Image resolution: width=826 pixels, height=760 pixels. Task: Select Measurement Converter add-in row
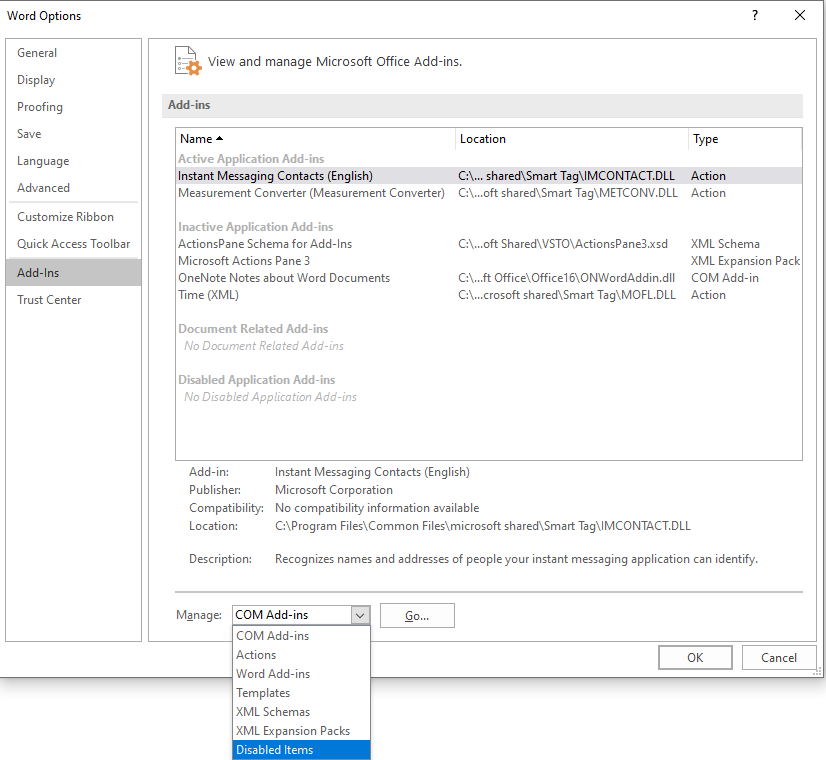coord(489,193)
